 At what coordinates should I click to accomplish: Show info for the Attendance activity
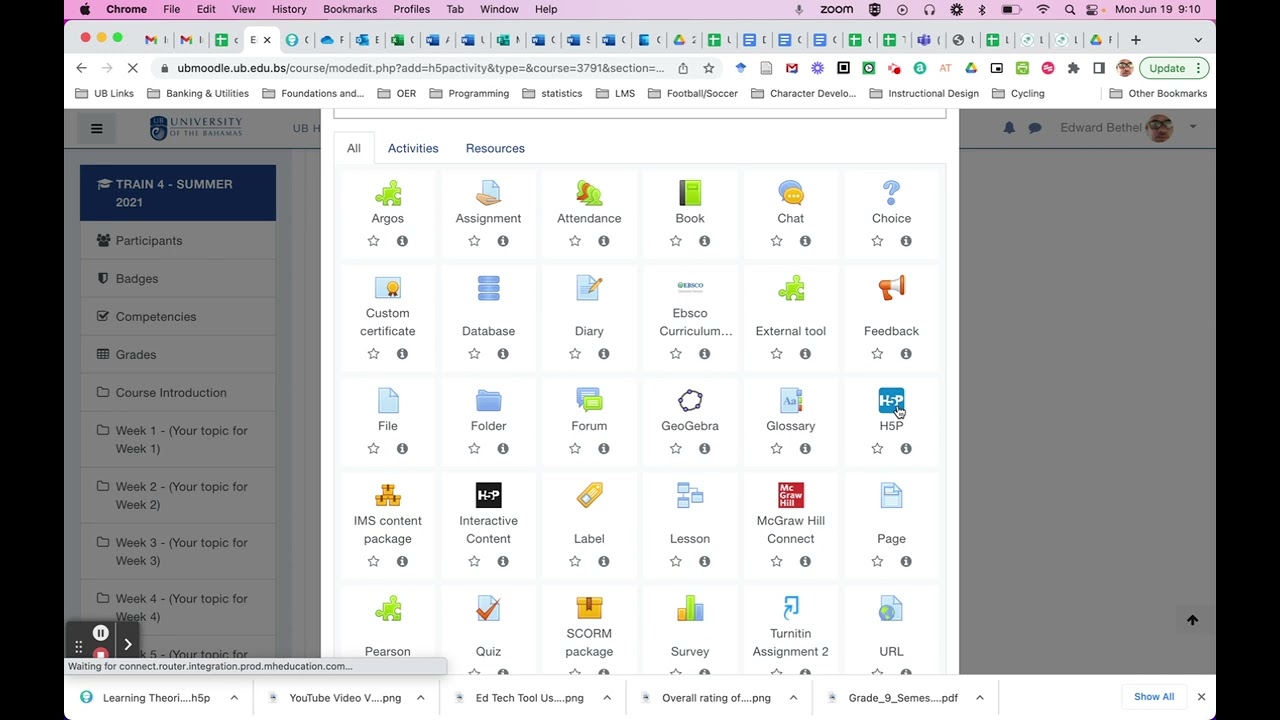point(604,241)
